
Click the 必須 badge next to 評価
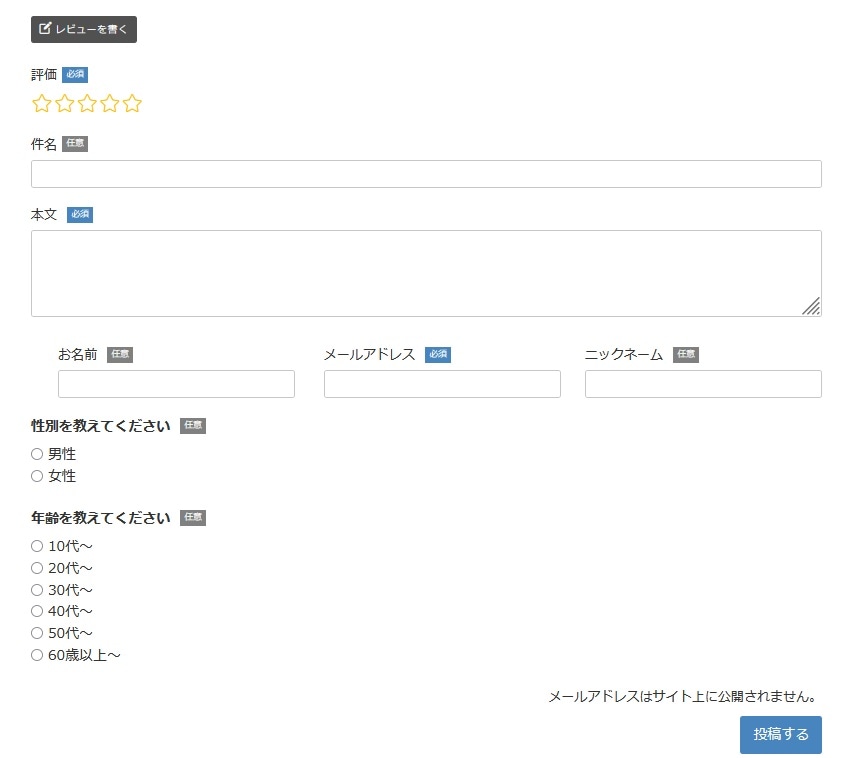pyautogui.click(x=75, y=74)
